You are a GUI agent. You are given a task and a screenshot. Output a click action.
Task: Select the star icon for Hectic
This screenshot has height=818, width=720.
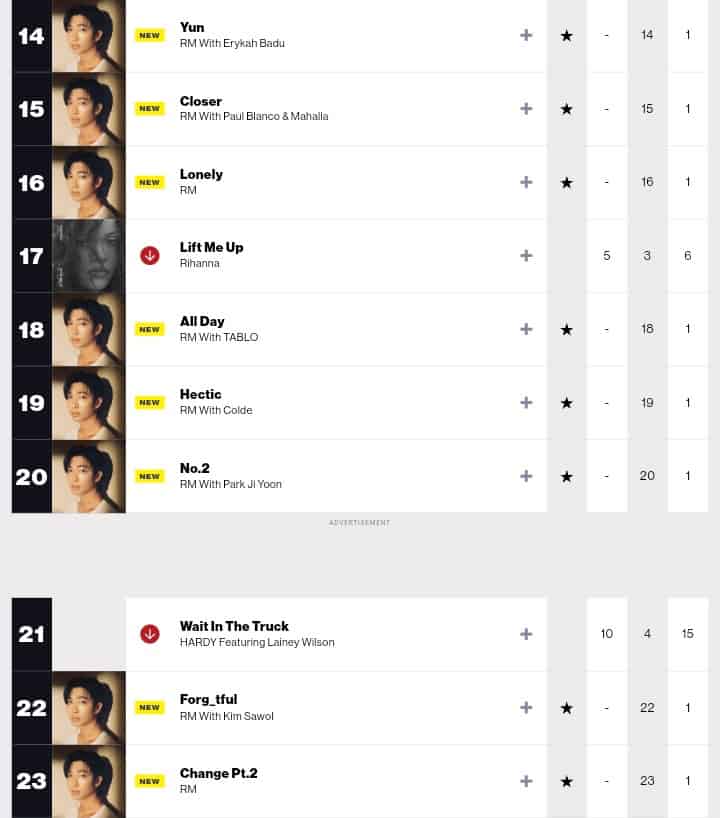[x=567, y=403]
